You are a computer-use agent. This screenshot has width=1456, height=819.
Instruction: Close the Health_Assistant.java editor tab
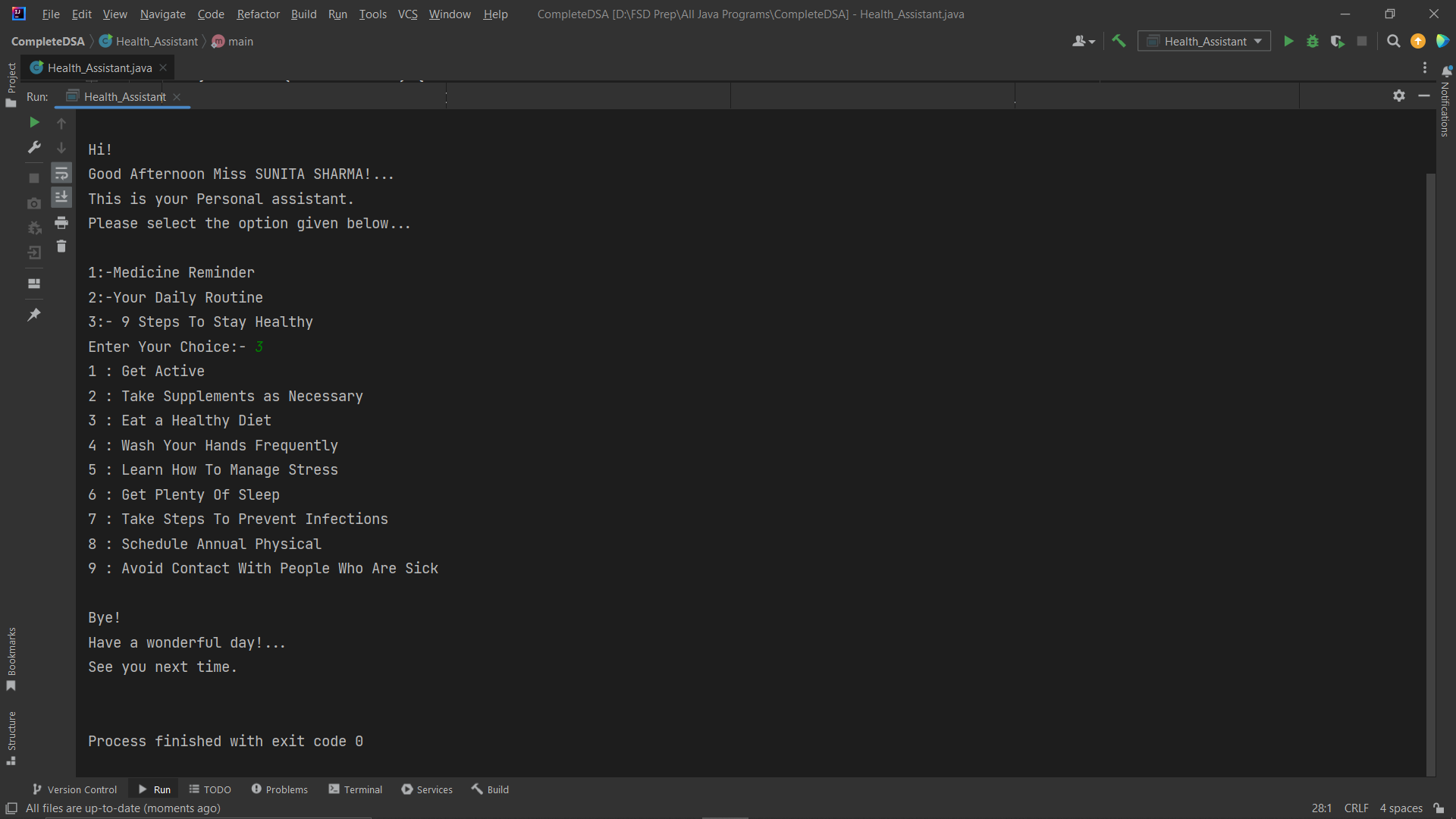point(163,67)
